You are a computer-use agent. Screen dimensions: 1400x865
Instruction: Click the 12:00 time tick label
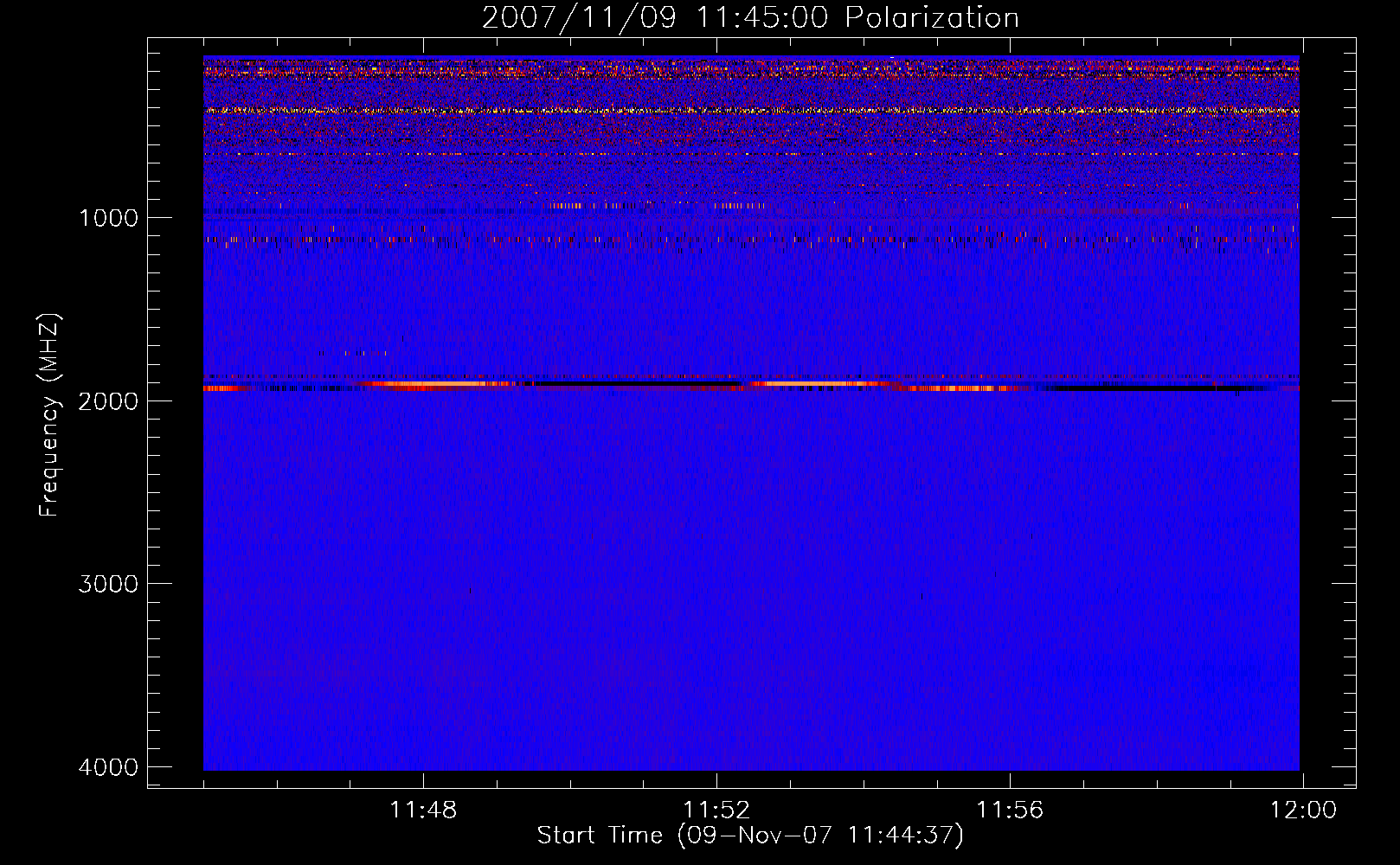[1303, 811]
